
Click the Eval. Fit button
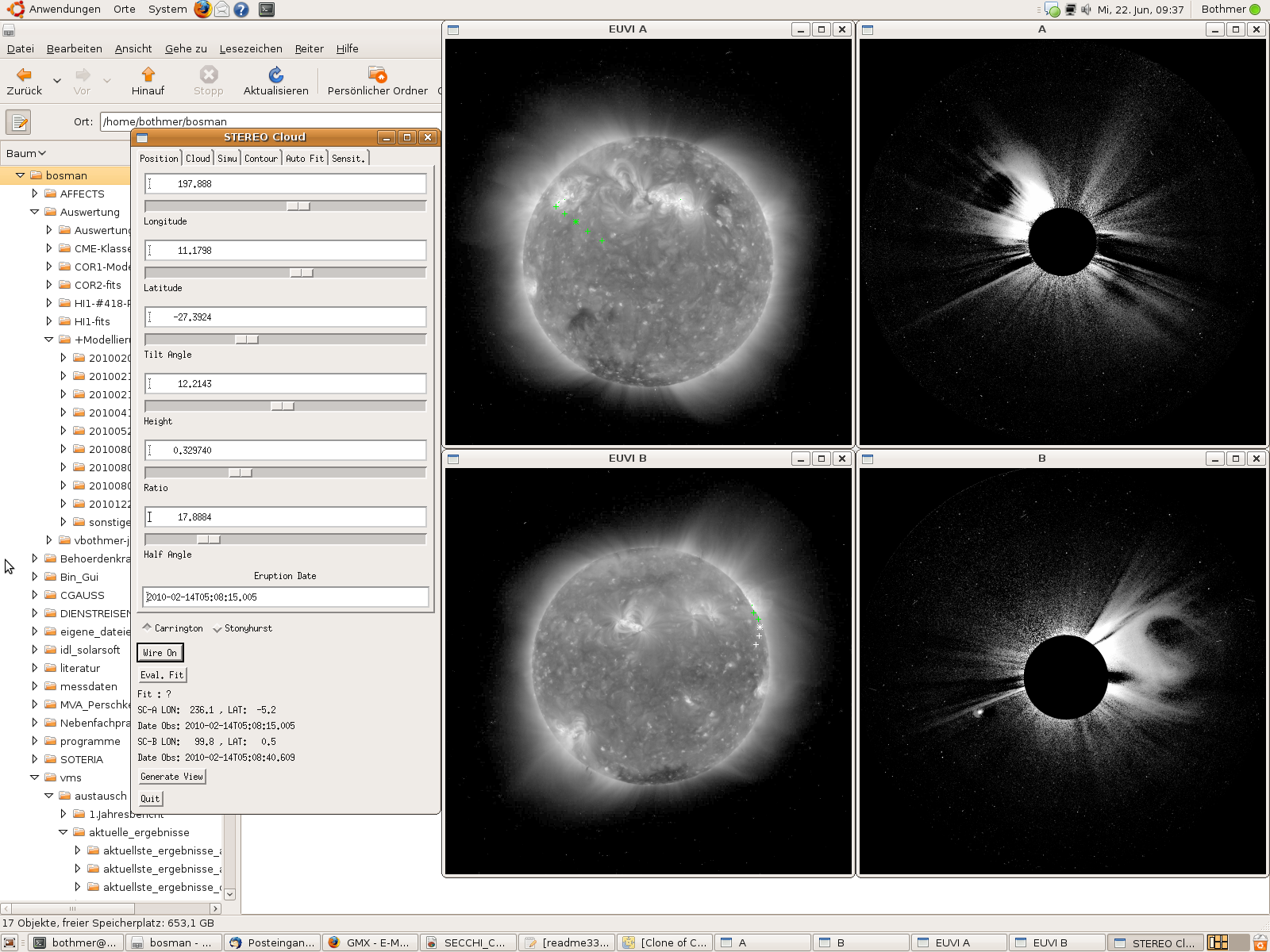tap(162, 675)
